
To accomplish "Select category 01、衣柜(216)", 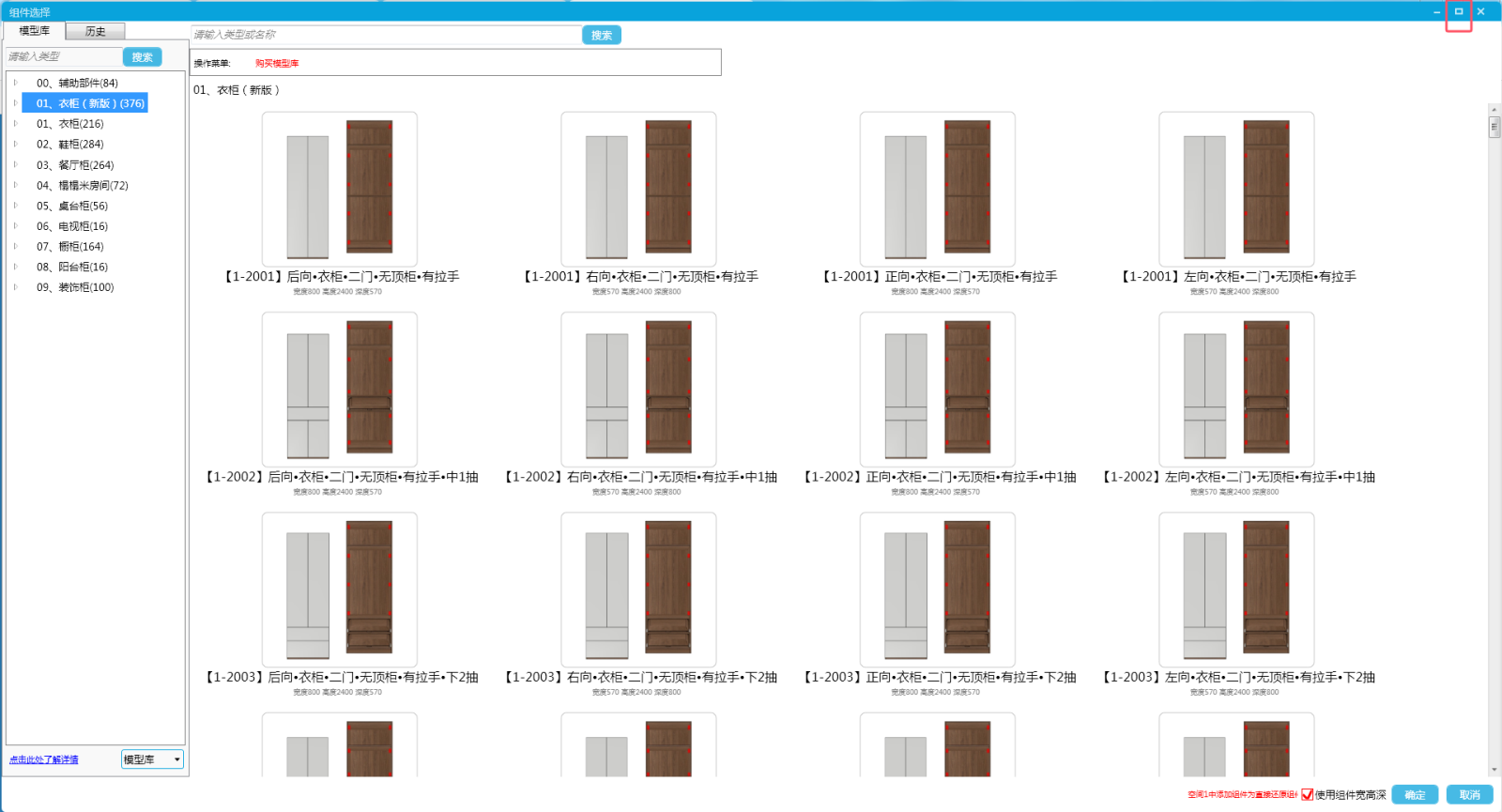I will 70,123.
